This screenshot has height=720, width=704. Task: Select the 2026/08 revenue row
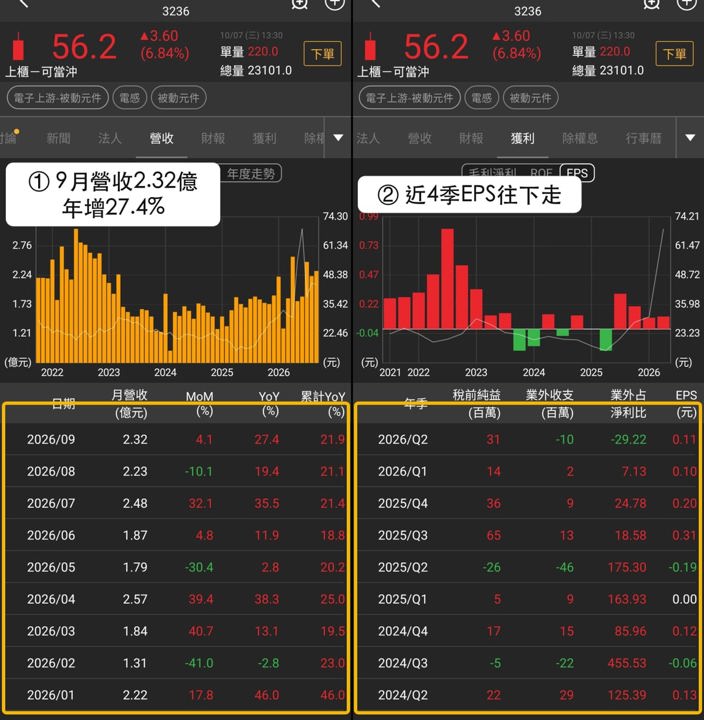[176, 471]
